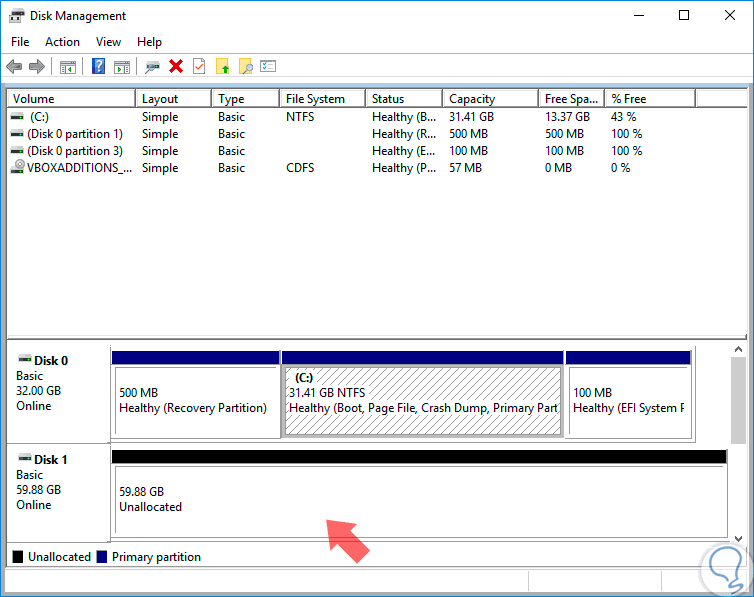Click the scroll down arrow in disk pane
This screenshot has width=754, height=597.
click(739, 539)
